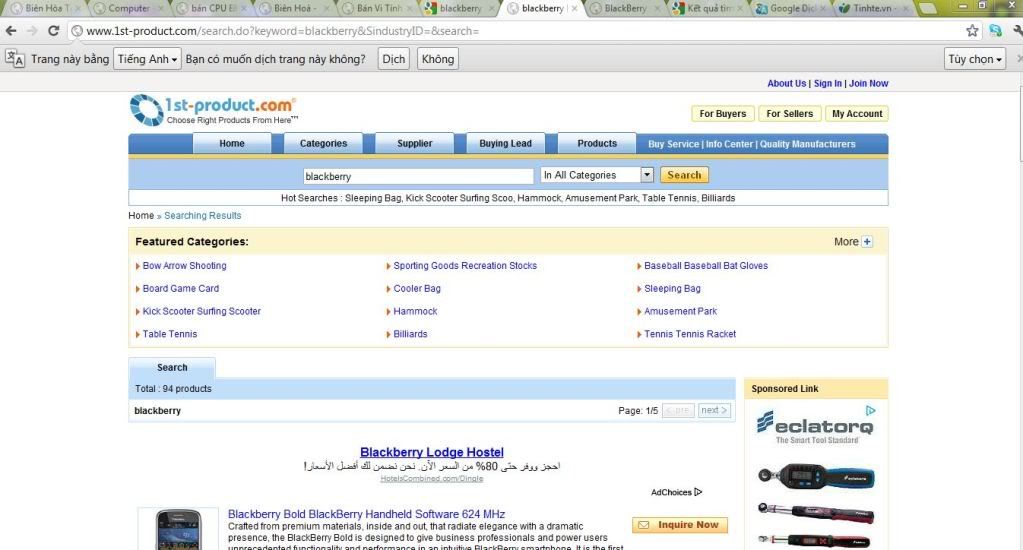The width and height of the screenshot is (1023, 550).
Task: Click the plus icon beside More
Action: point(867,242)
